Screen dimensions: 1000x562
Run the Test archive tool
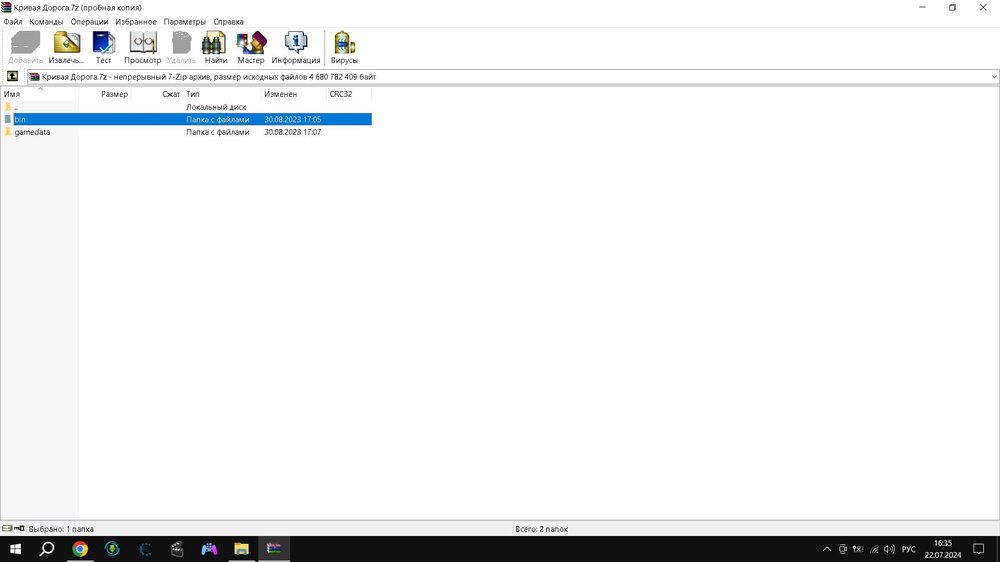coord(103,48)
